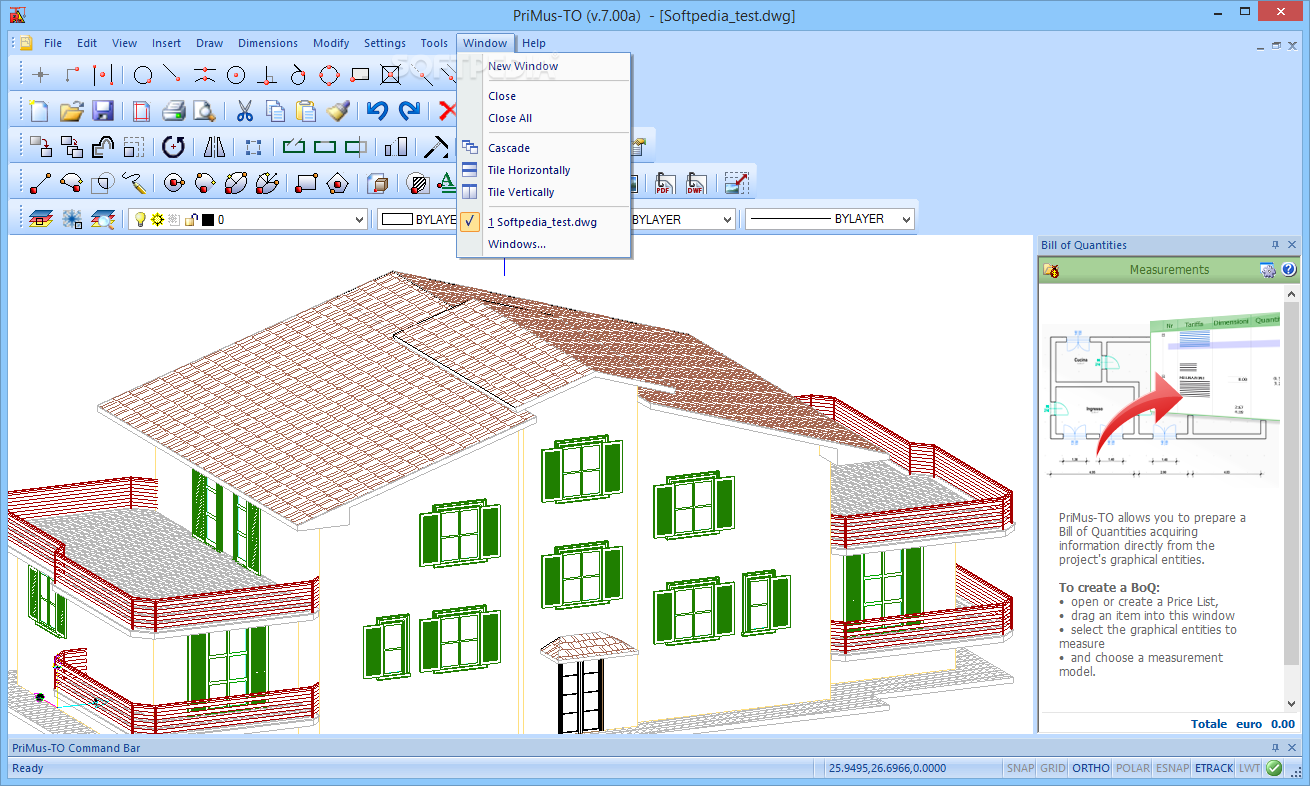Select the Freehand sketch pencil tool

tap(134, 183)
